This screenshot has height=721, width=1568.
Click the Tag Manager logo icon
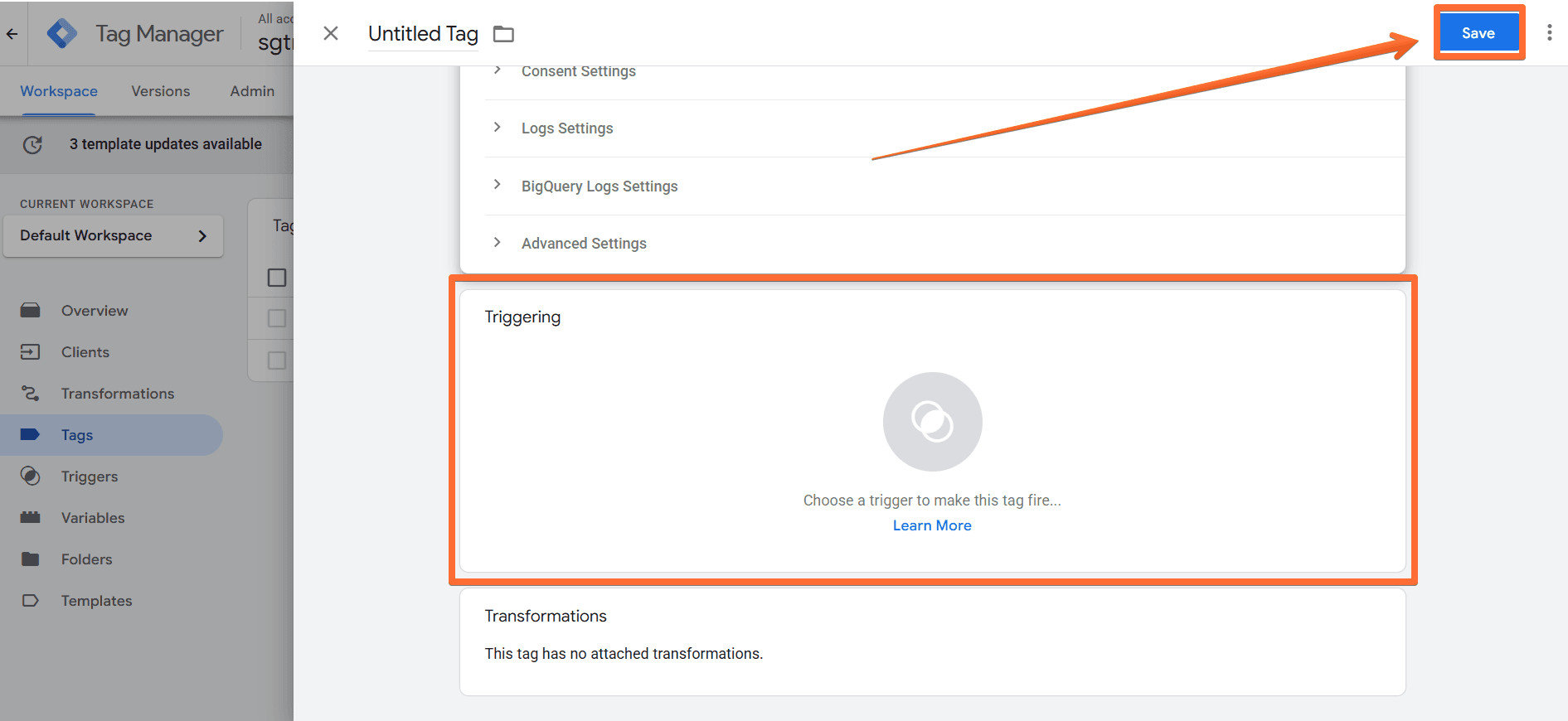point(62,34)
